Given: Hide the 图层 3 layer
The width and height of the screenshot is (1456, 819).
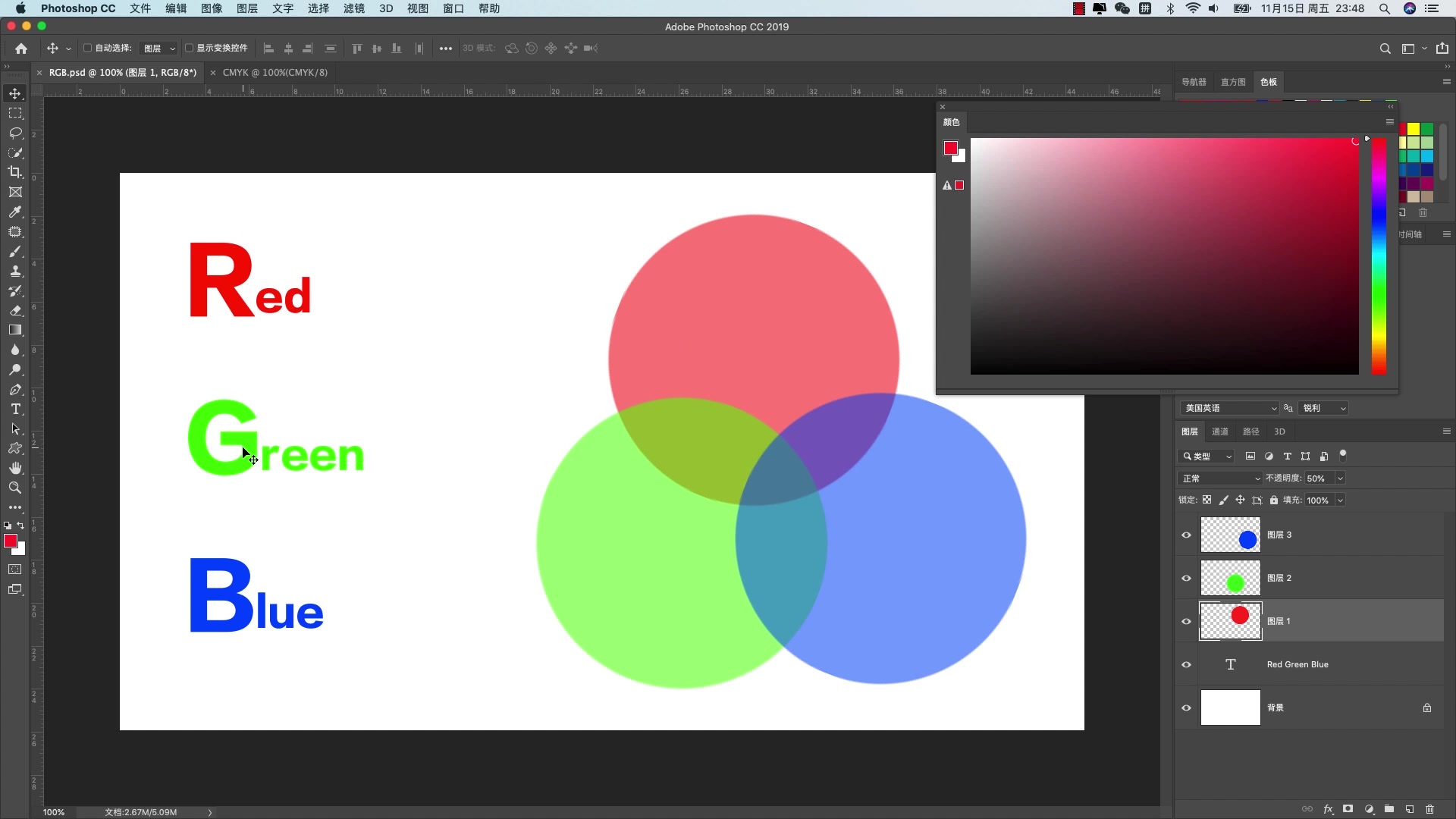Looking at the screenshot, I should (1186, 535).
